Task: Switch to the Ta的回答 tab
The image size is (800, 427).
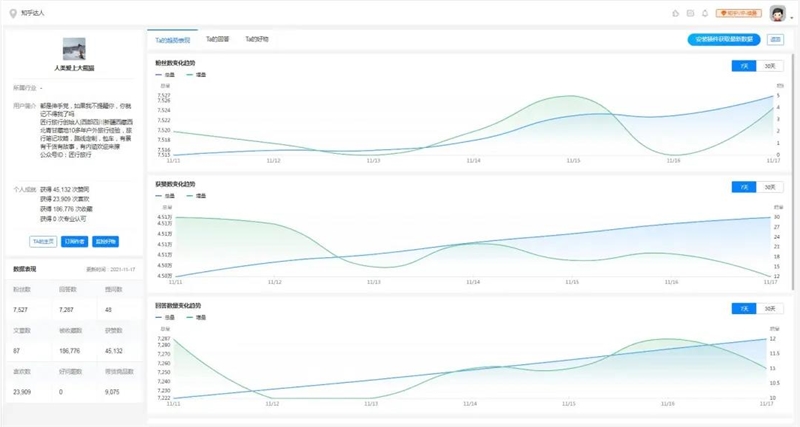Action: coord(218,39)
